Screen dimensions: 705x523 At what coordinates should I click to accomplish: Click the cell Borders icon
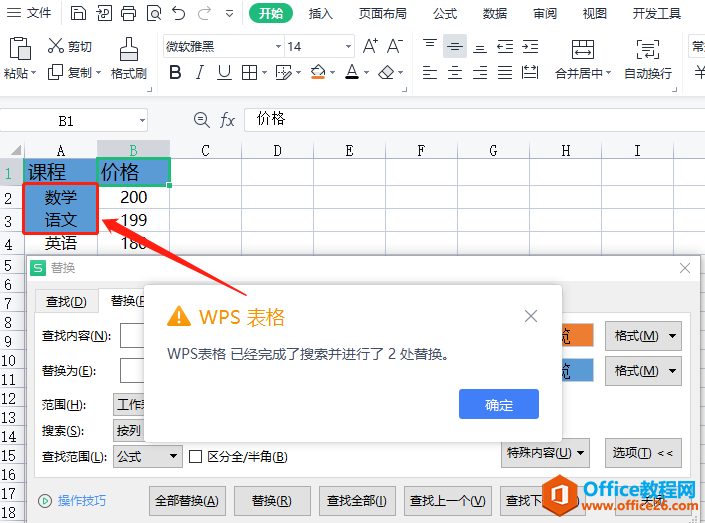[249, 72]
